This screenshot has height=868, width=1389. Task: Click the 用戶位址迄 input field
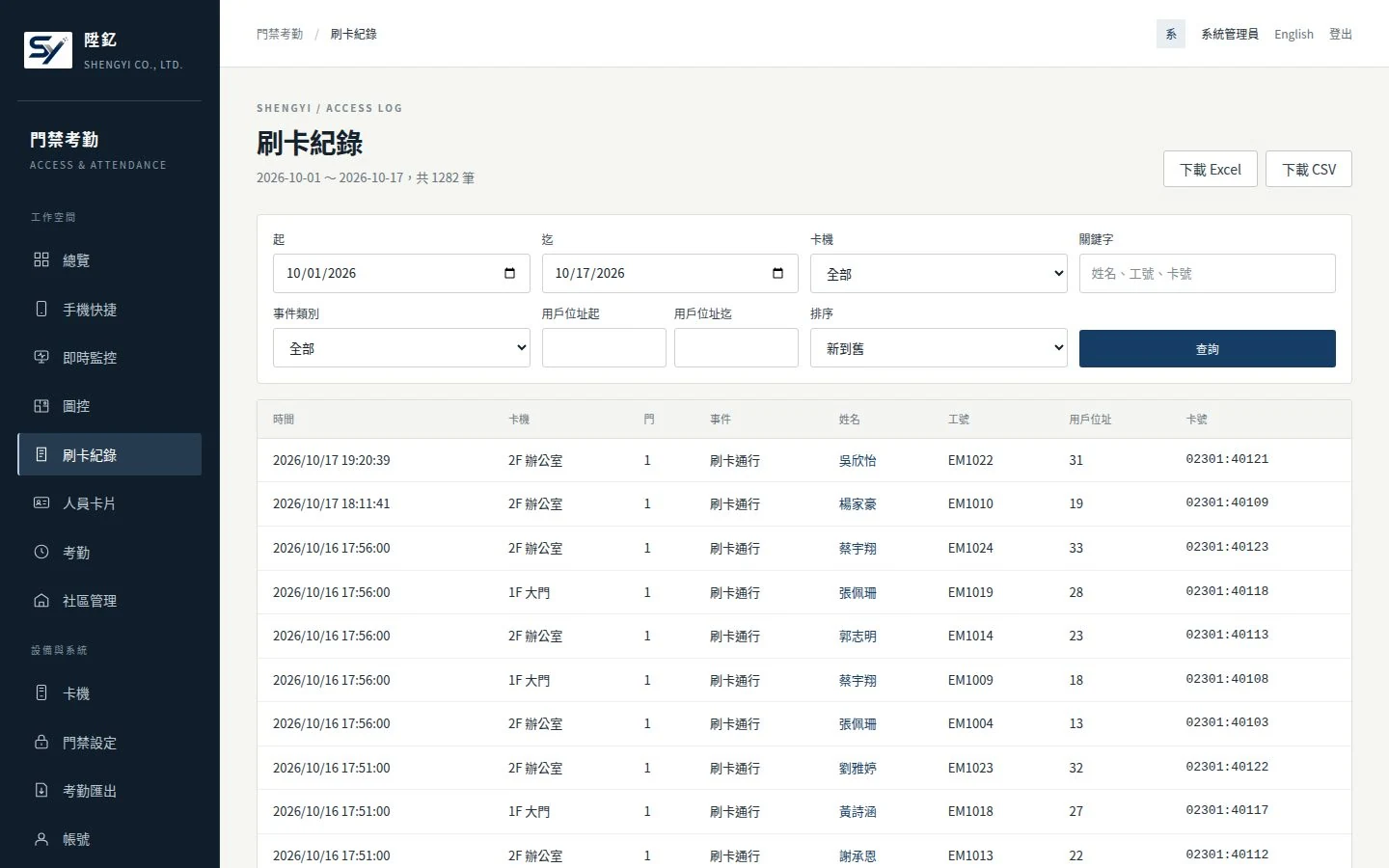[736, 347]
